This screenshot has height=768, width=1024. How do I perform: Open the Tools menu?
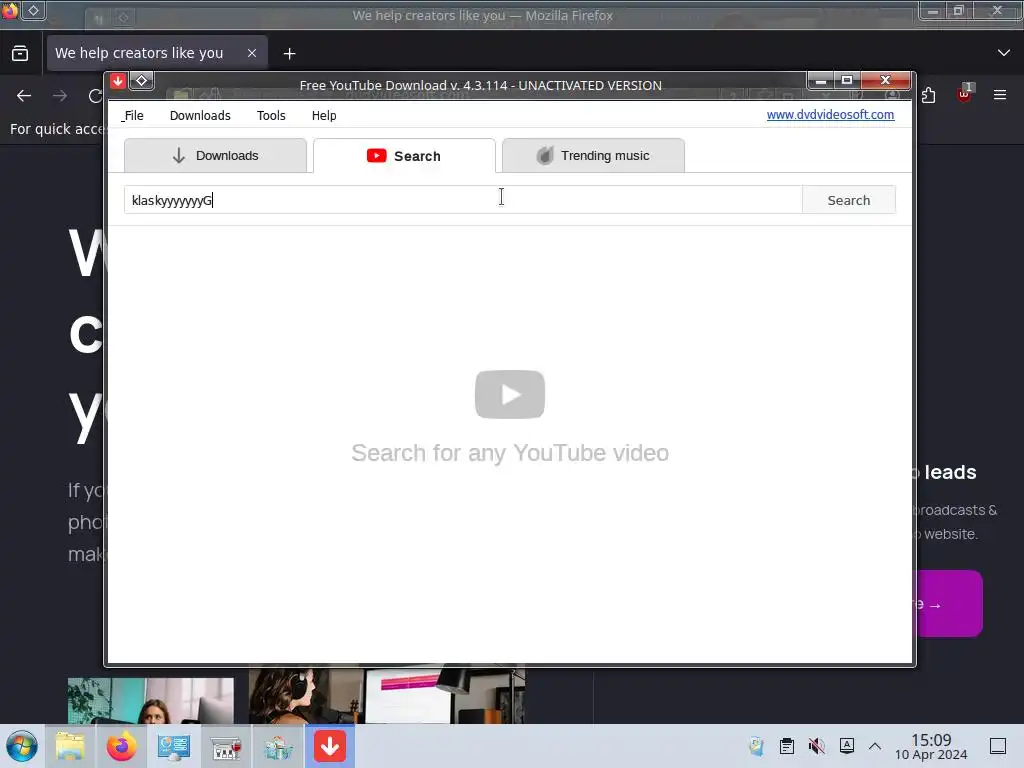coord(271,116)
